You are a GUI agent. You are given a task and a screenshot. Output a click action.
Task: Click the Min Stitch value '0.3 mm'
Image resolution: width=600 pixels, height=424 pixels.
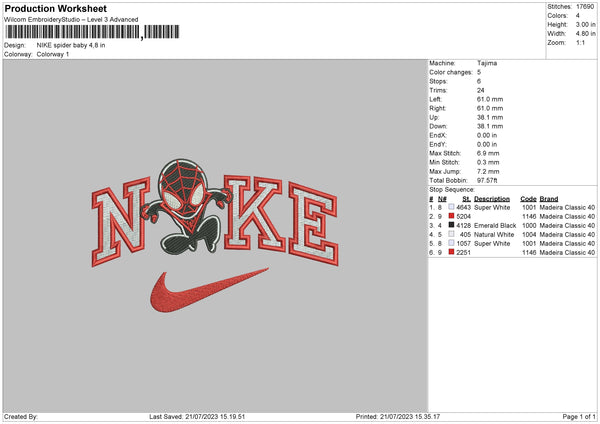488,162
